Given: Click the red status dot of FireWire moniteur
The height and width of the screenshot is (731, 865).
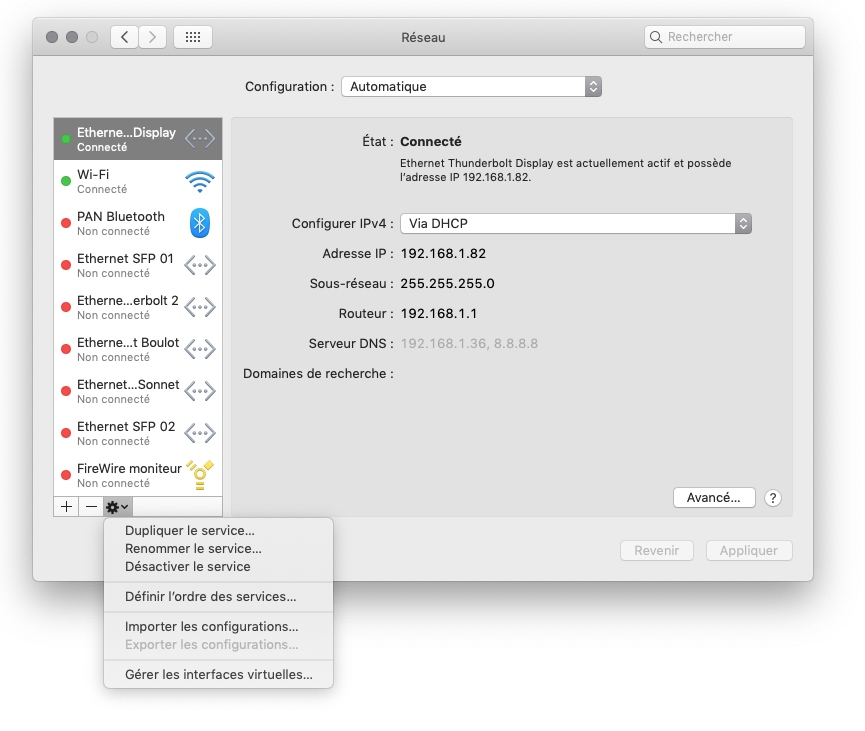Looking at the screenshot, I should [66, 475].
